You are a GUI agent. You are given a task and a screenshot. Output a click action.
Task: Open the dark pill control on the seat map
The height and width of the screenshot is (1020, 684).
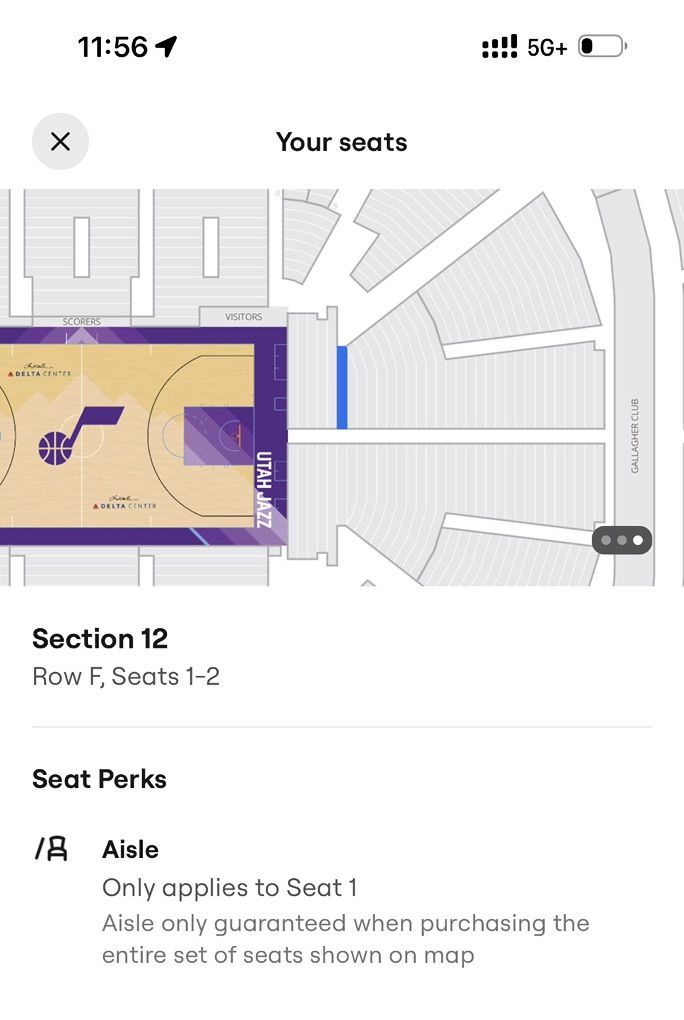coord(621,540)
